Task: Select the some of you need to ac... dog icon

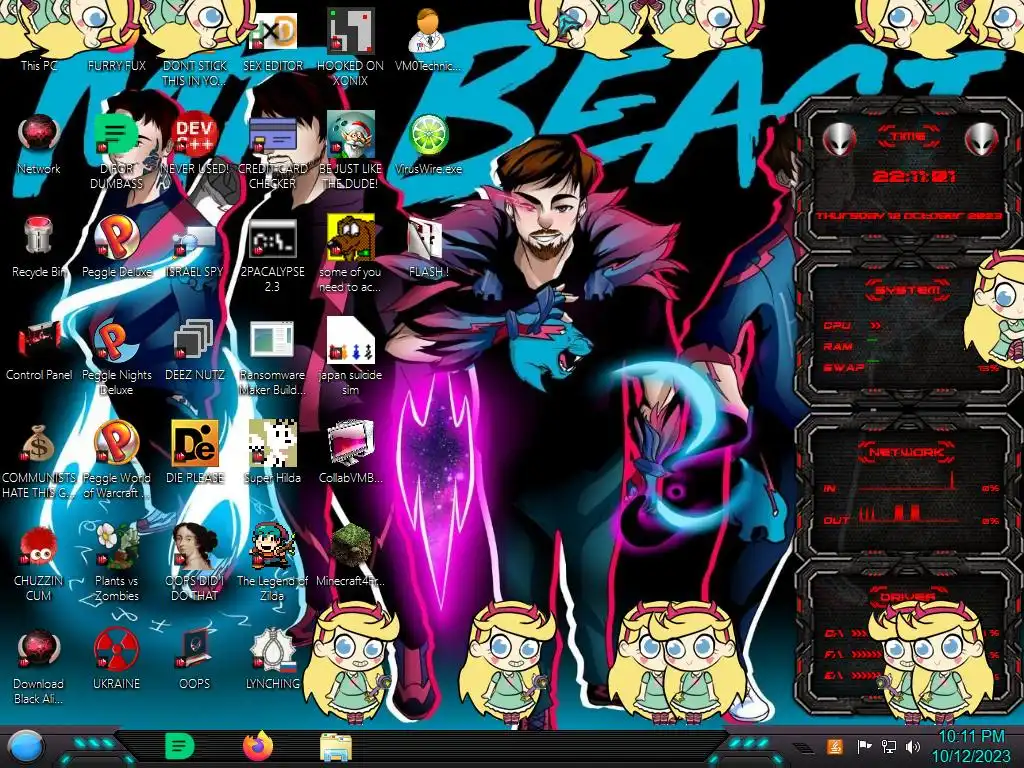Action: (350, 253)
